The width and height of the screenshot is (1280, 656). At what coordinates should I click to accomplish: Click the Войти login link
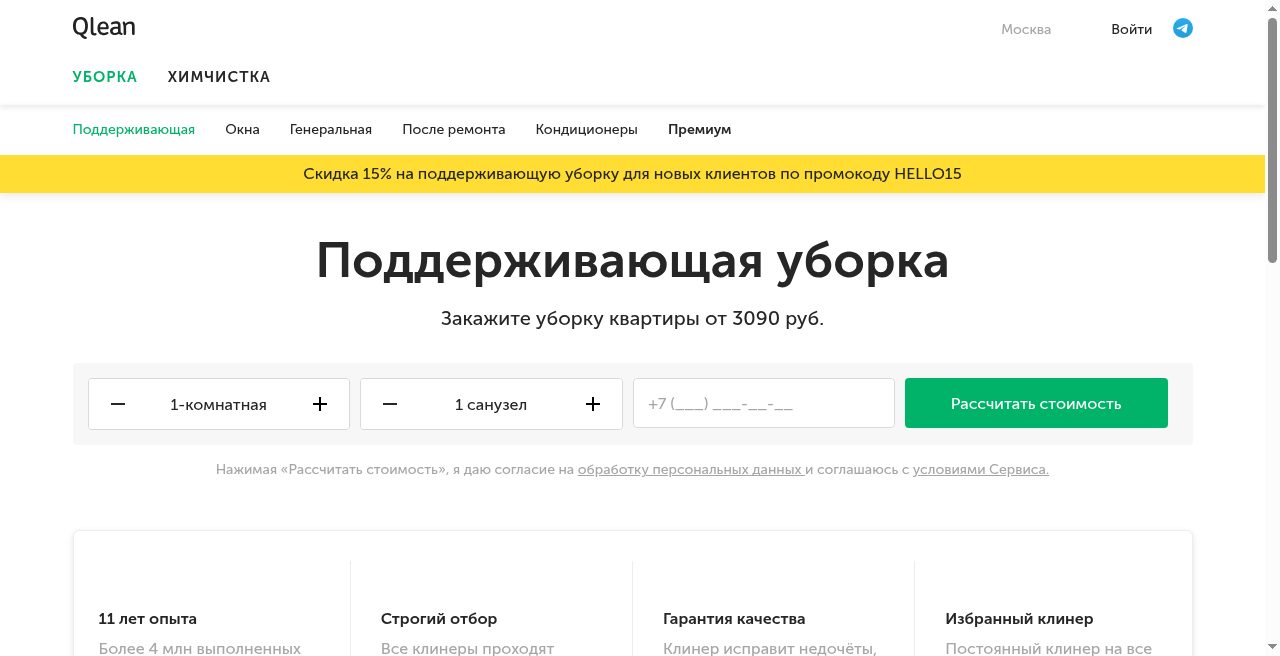pos(1132,29)
